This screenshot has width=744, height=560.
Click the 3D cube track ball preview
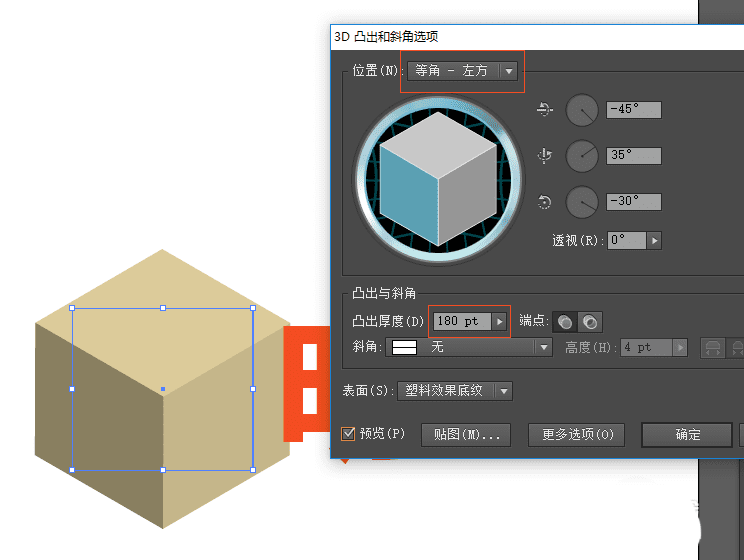(438, 180)
